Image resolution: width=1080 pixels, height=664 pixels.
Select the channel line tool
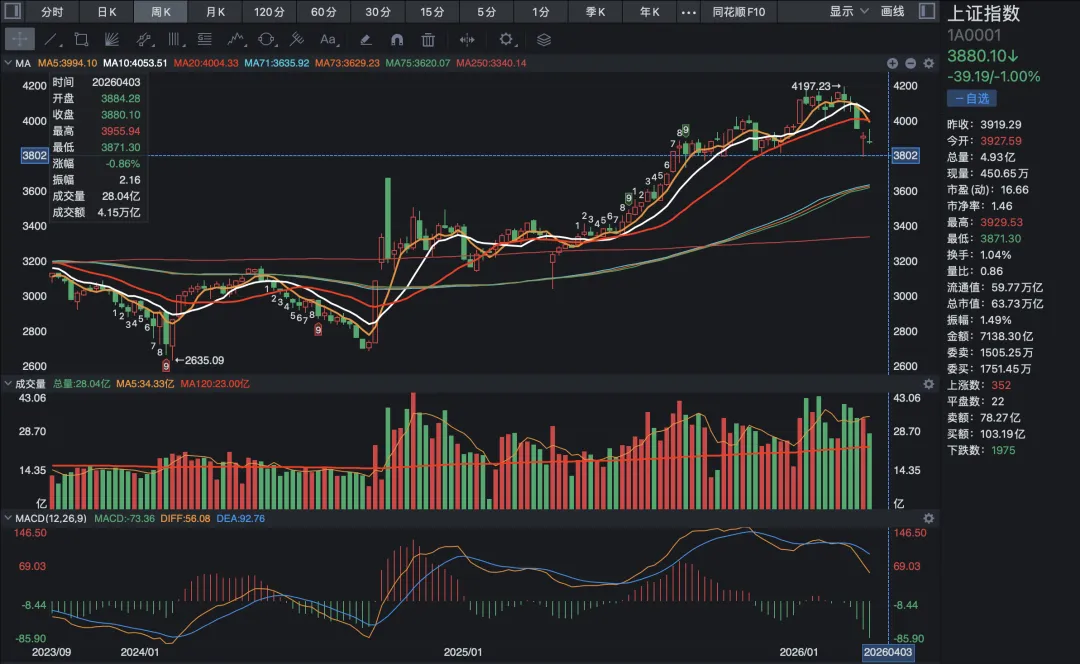point(143,39)
